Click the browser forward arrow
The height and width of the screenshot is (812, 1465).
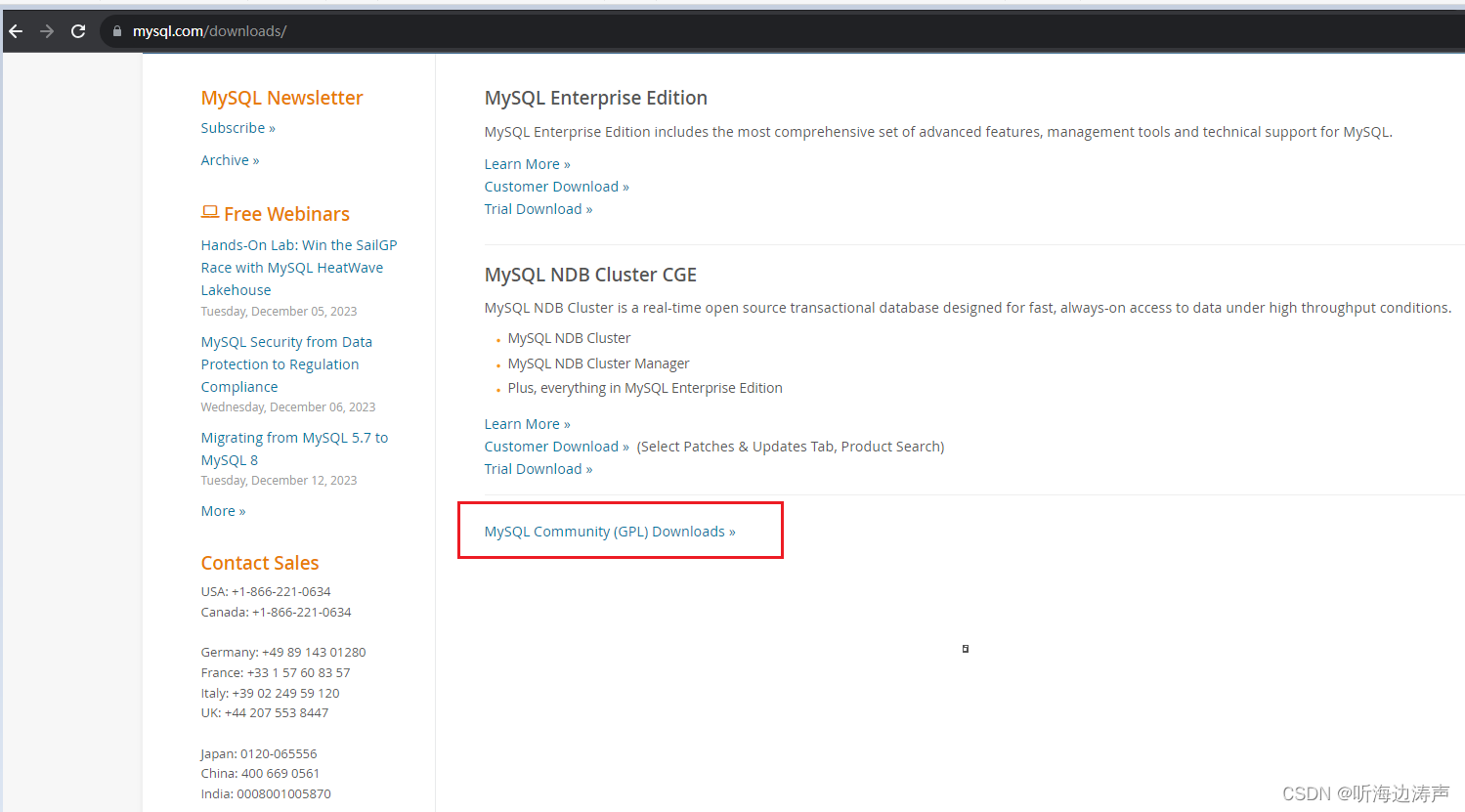(46, 30)
